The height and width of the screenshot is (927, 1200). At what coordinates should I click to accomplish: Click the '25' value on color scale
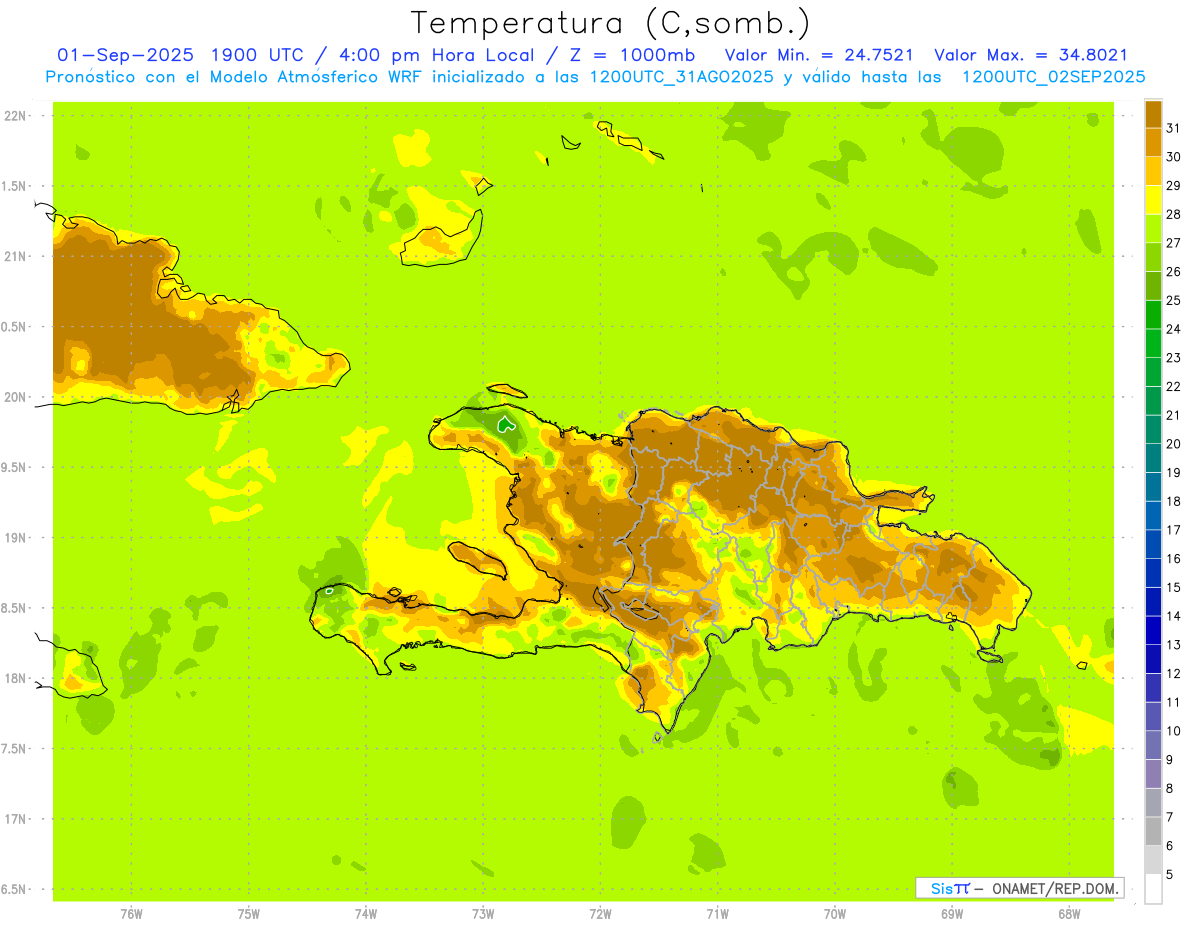tap(1174, 300)
